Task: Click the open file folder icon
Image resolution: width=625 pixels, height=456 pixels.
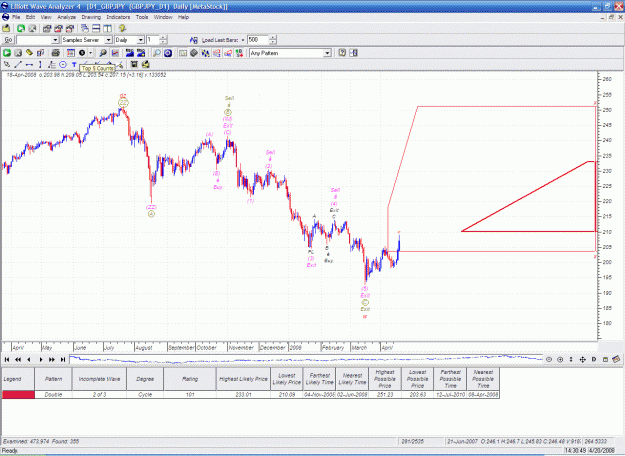Action: pyautogui.click(x=6, y=28)
